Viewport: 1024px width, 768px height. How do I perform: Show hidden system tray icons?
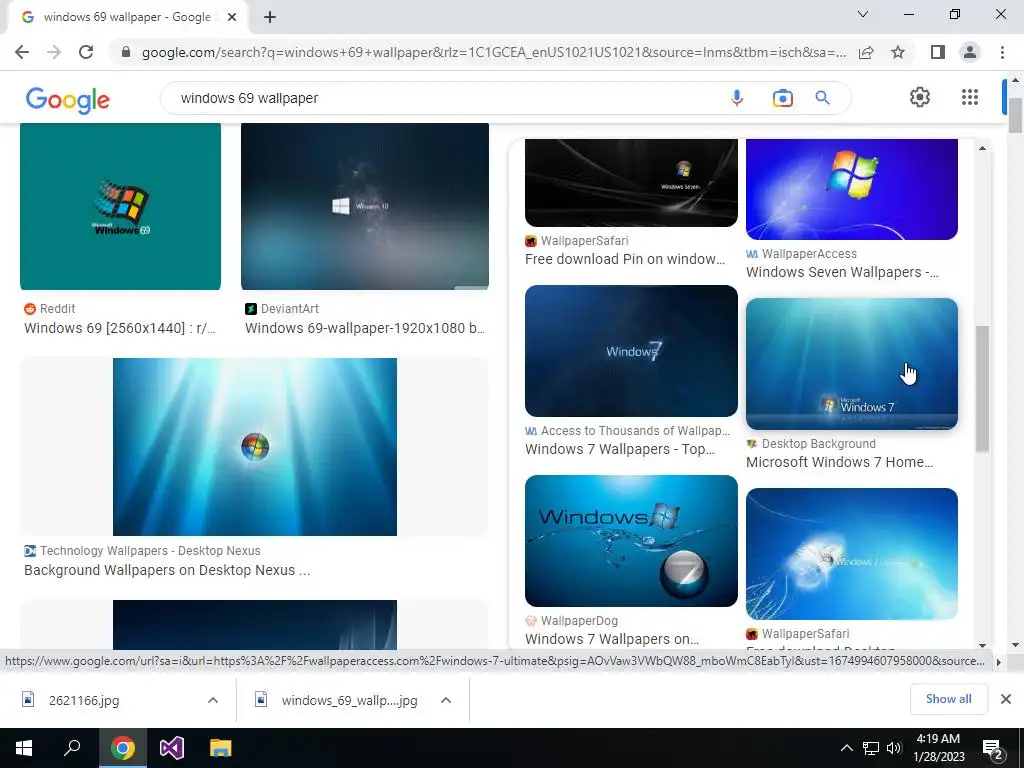pos(846,748)
